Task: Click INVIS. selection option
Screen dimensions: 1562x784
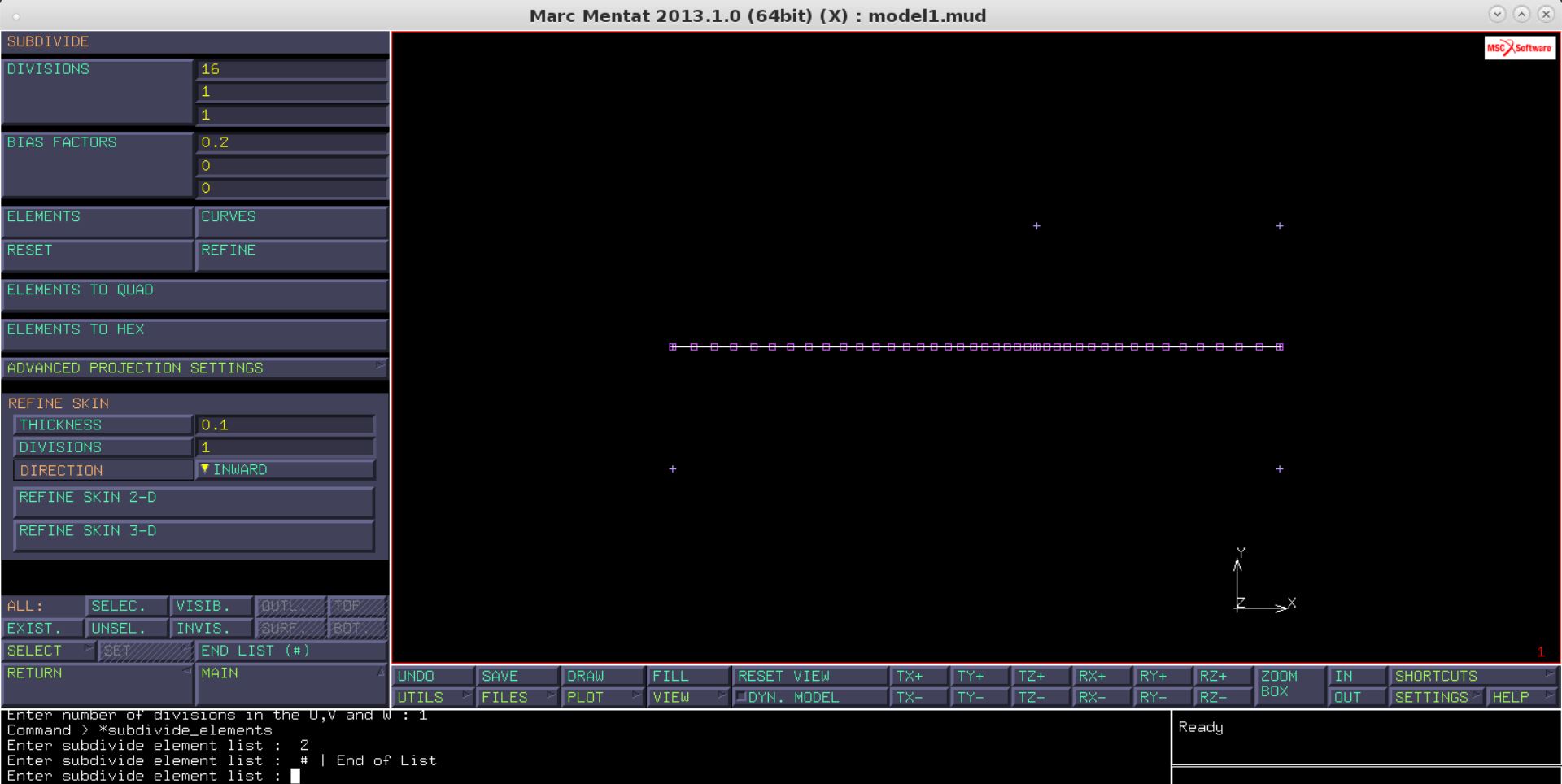Action: pos(212,628)
